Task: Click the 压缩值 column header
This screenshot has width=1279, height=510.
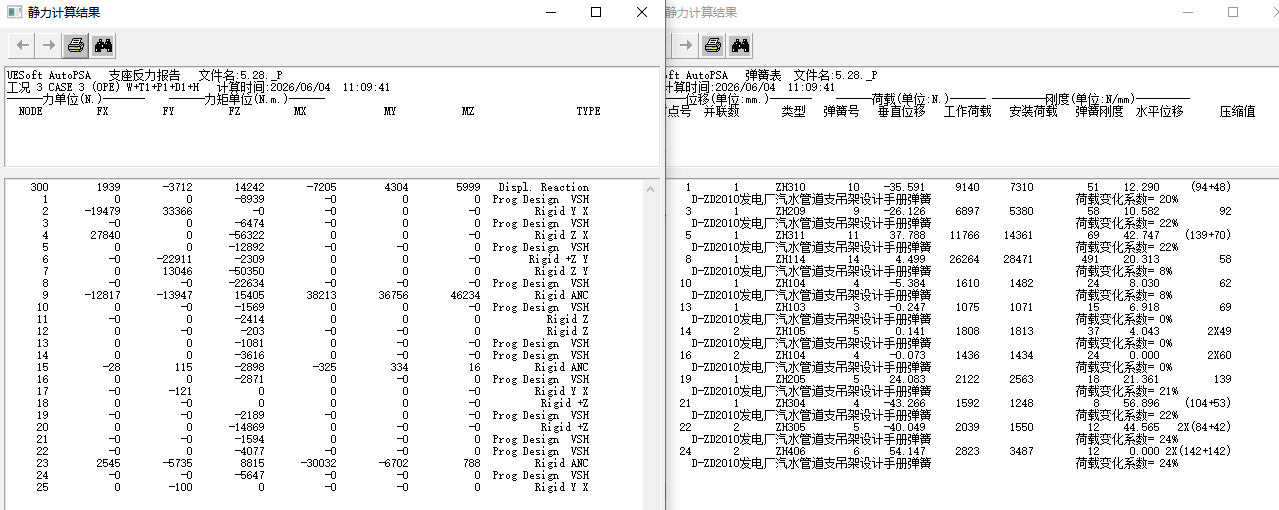Action: 1237,112
